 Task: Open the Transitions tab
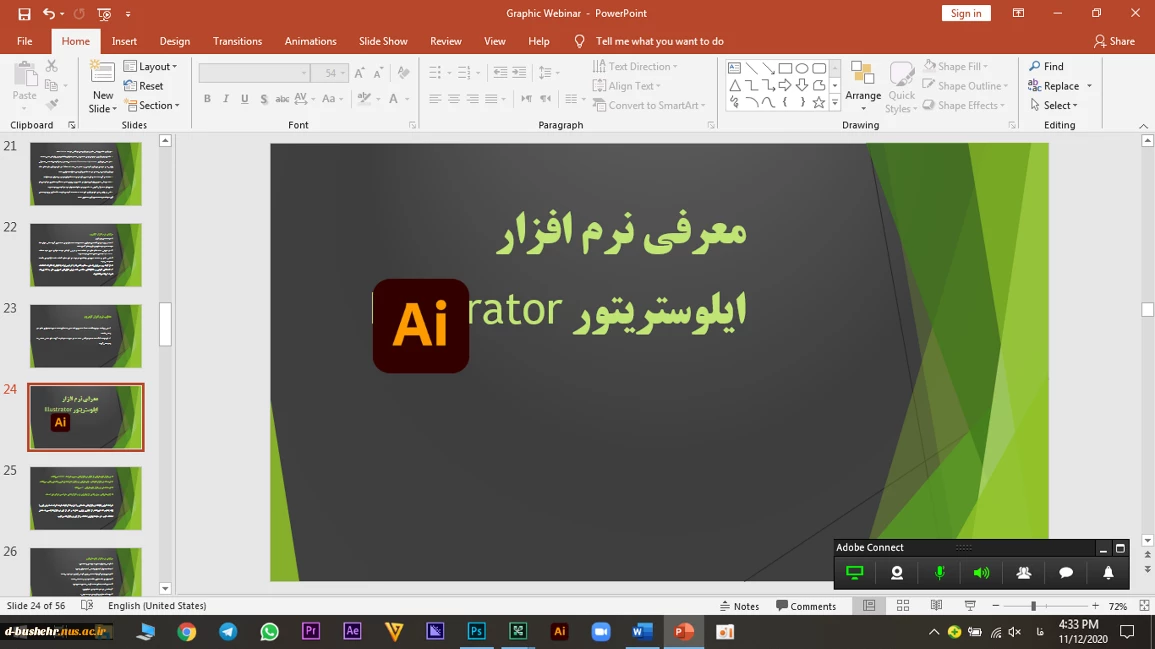pos(237,41)
